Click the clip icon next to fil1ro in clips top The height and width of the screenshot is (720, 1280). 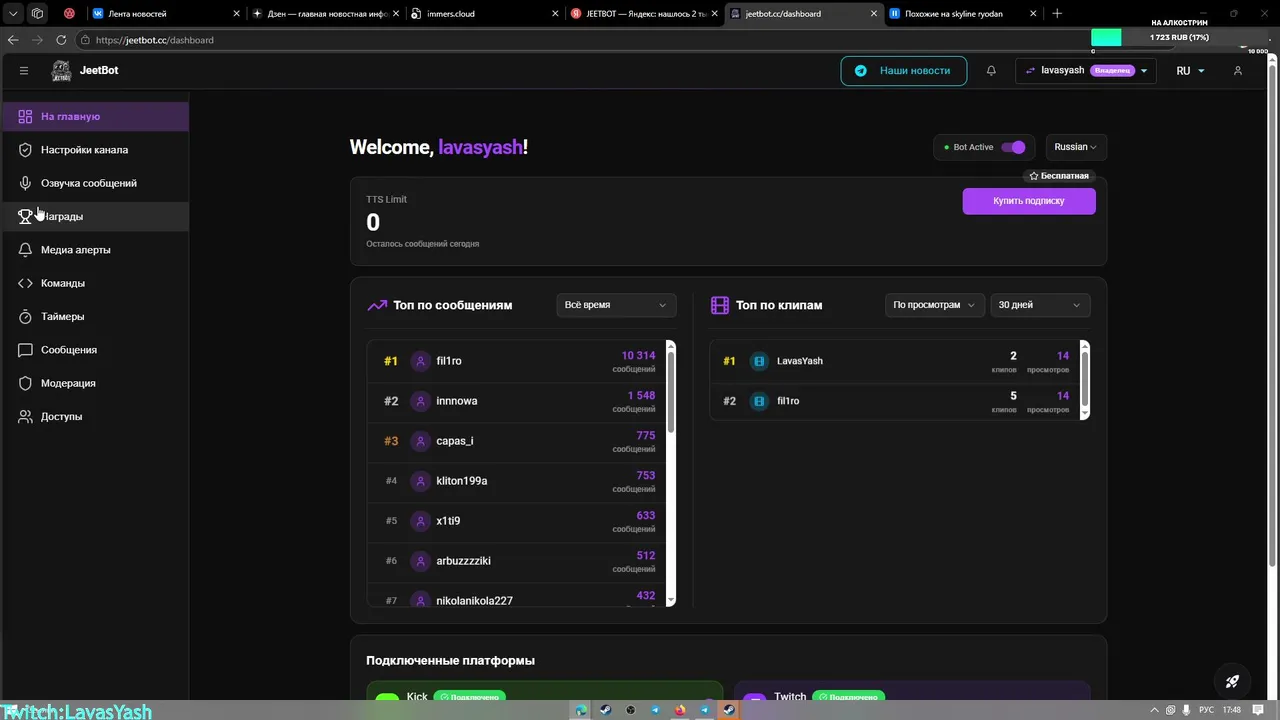pos(759,401)
